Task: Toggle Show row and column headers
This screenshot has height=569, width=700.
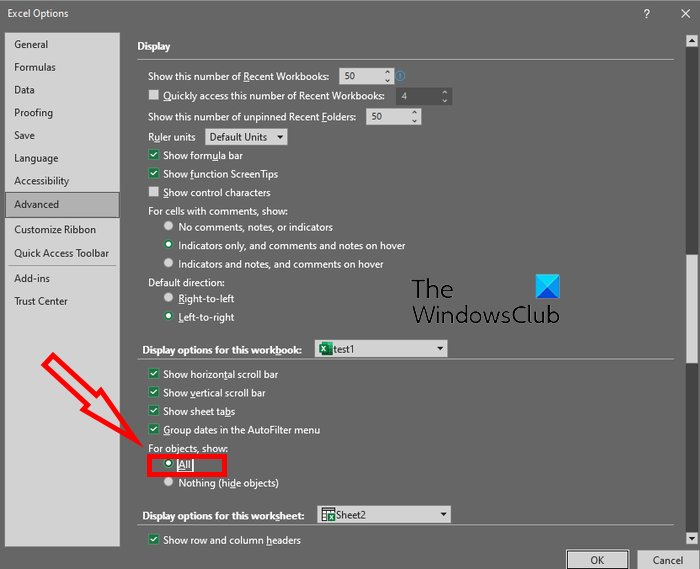Action: pos(154,540)
